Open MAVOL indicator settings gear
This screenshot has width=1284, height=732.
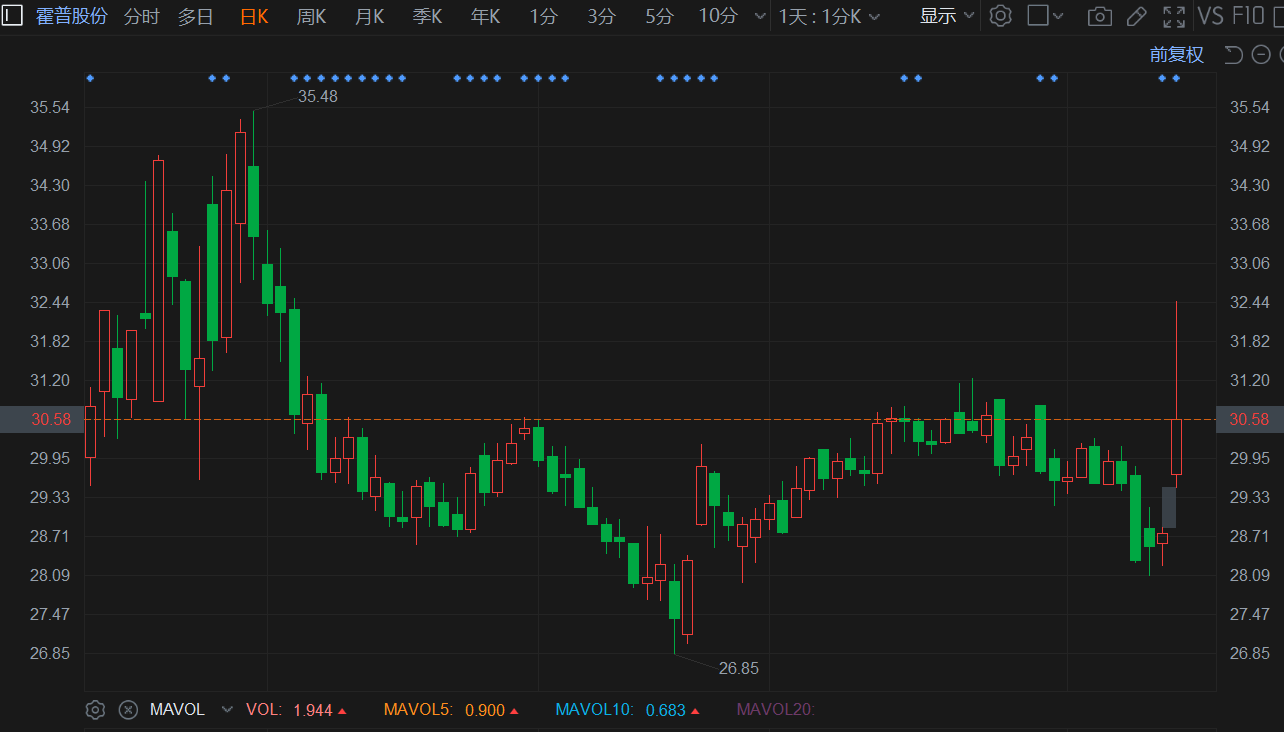click(95, 710)
